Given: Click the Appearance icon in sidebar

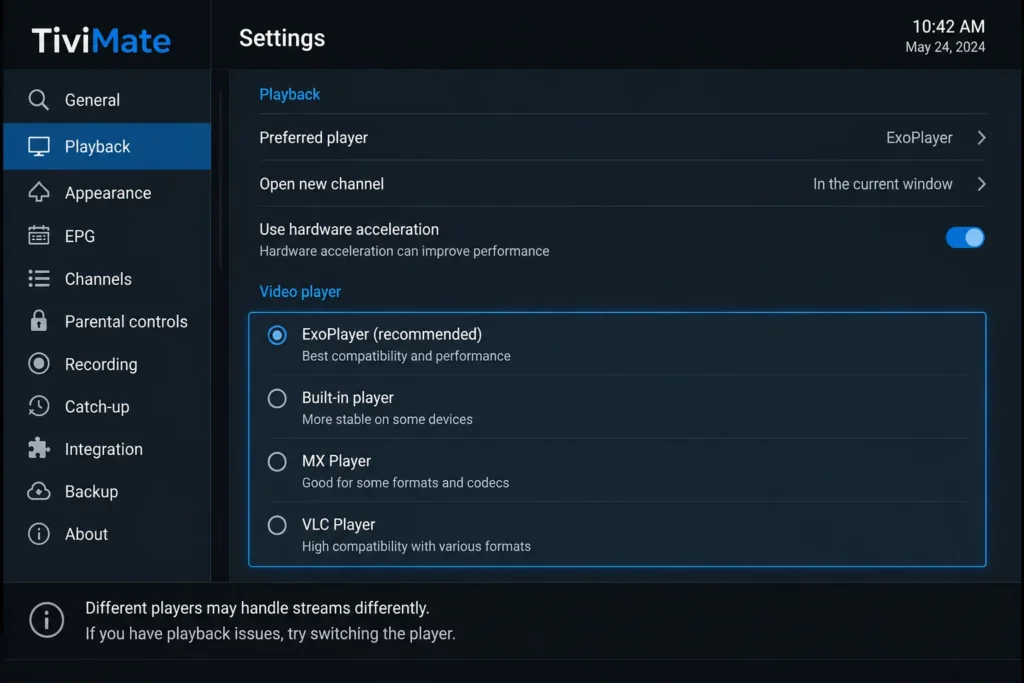Looking at the screenshot, I should click(39, 193).
